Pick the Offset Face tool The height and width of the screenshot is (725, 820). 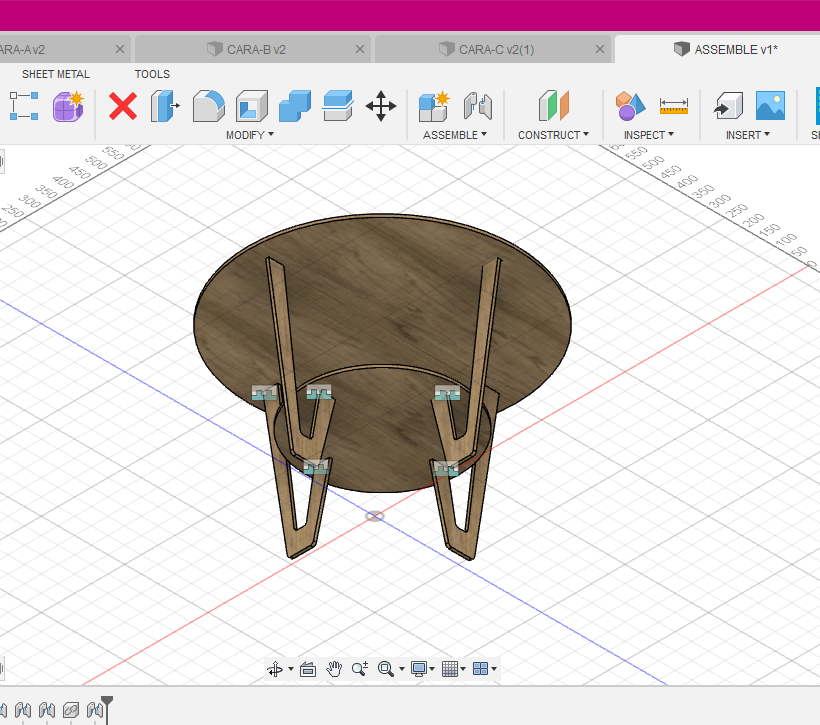(x=338, y=106)
